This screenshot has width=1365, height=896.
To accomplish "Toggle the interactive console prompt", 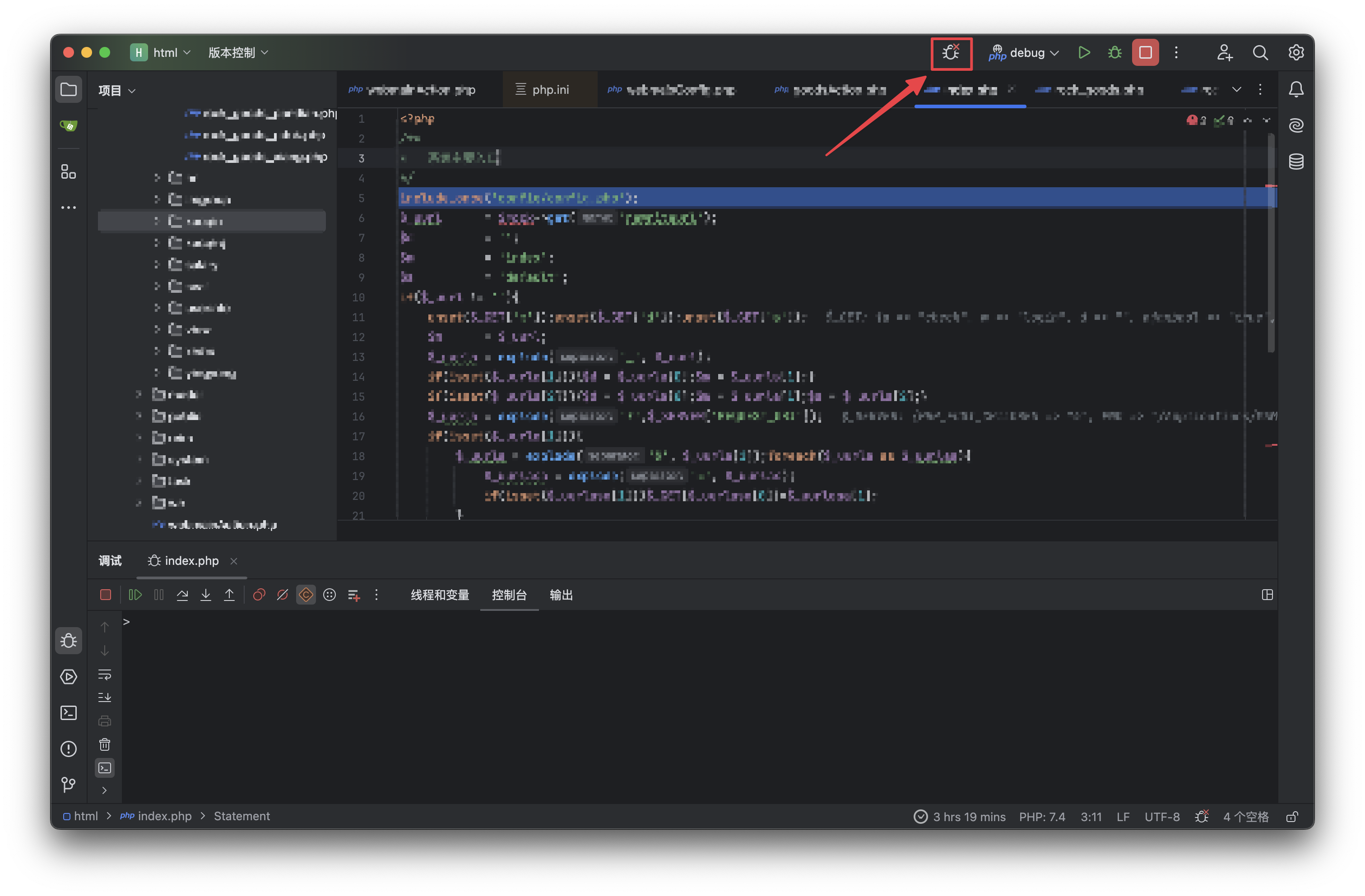I will click(x=105, y=768).
